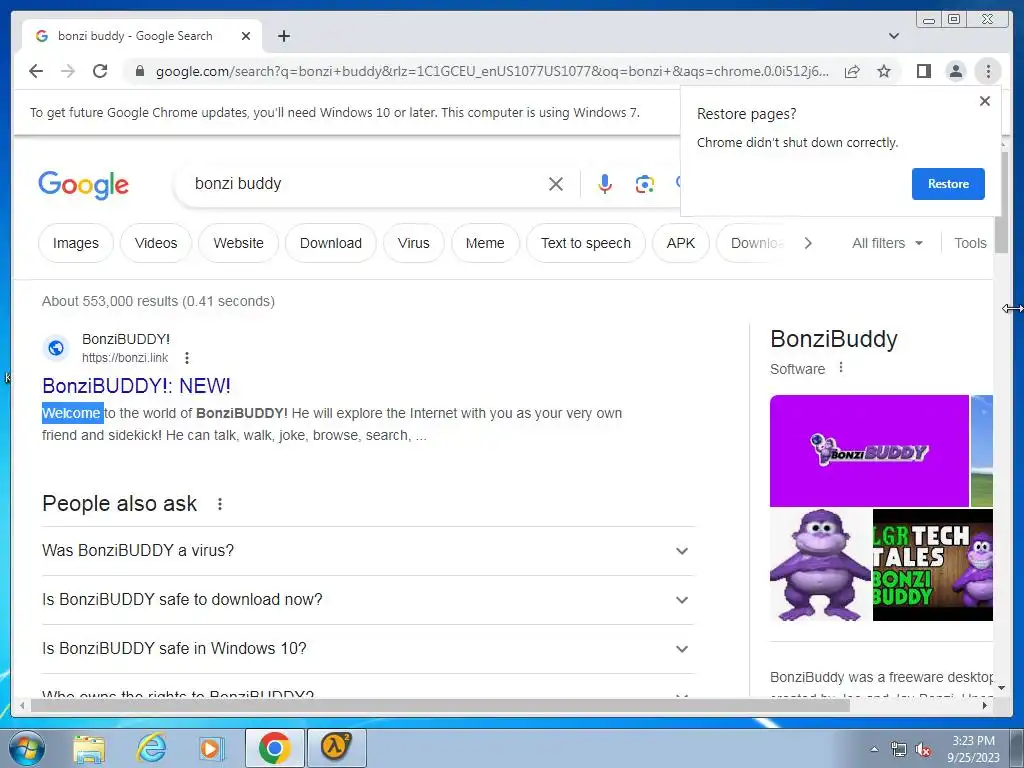1024x768 pixels.
Task: Click the network status tray icon
Action: click(x=898, y=749)
